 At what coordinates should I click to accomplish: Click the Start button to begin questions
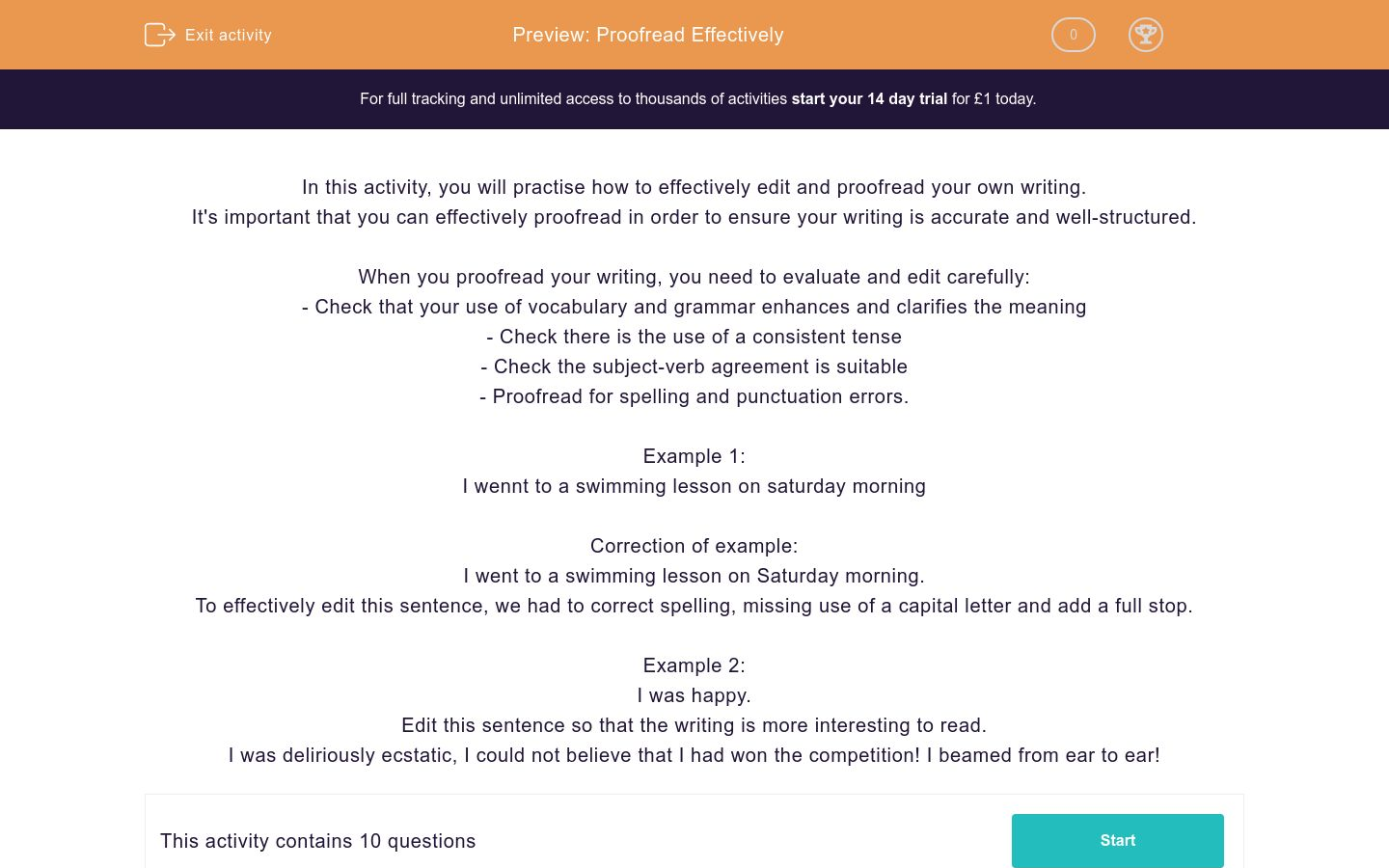[x=1117, y=840]
